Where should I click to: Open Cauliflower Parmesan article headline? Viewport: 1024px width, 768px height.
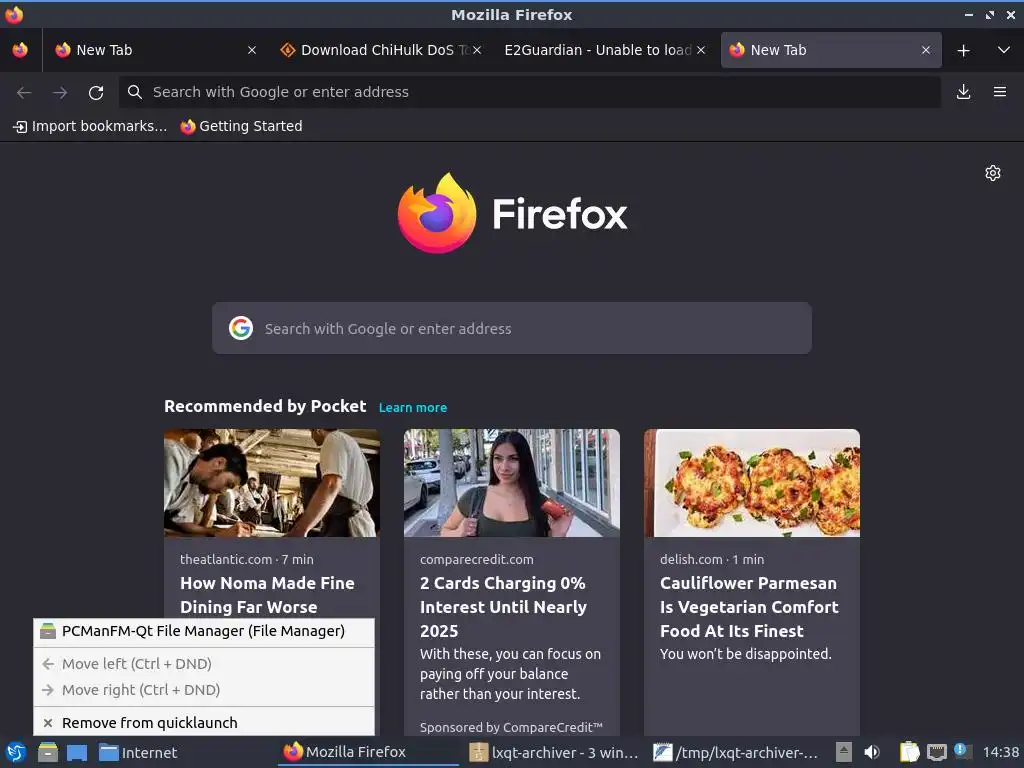point(749,607)
